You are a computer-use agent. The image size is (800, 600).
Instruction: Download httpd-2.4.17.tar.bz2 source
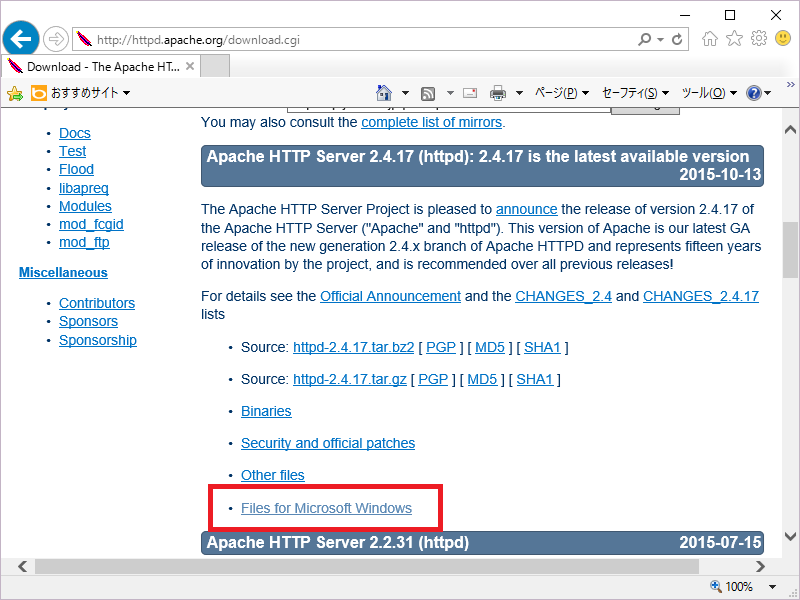(354, 347)
